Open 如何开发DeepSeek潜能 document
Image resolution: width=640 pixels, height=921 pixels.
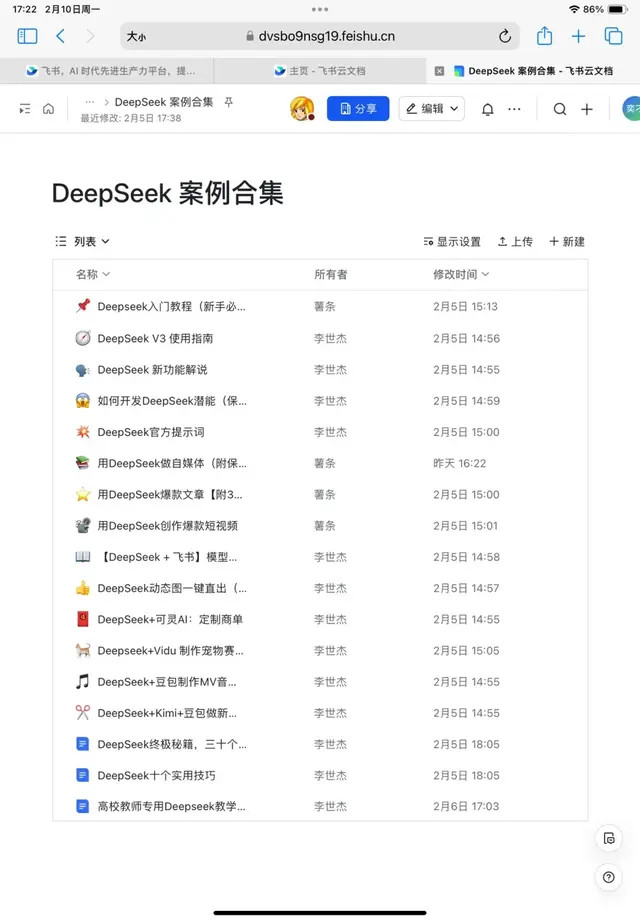(x=172, y=401)
